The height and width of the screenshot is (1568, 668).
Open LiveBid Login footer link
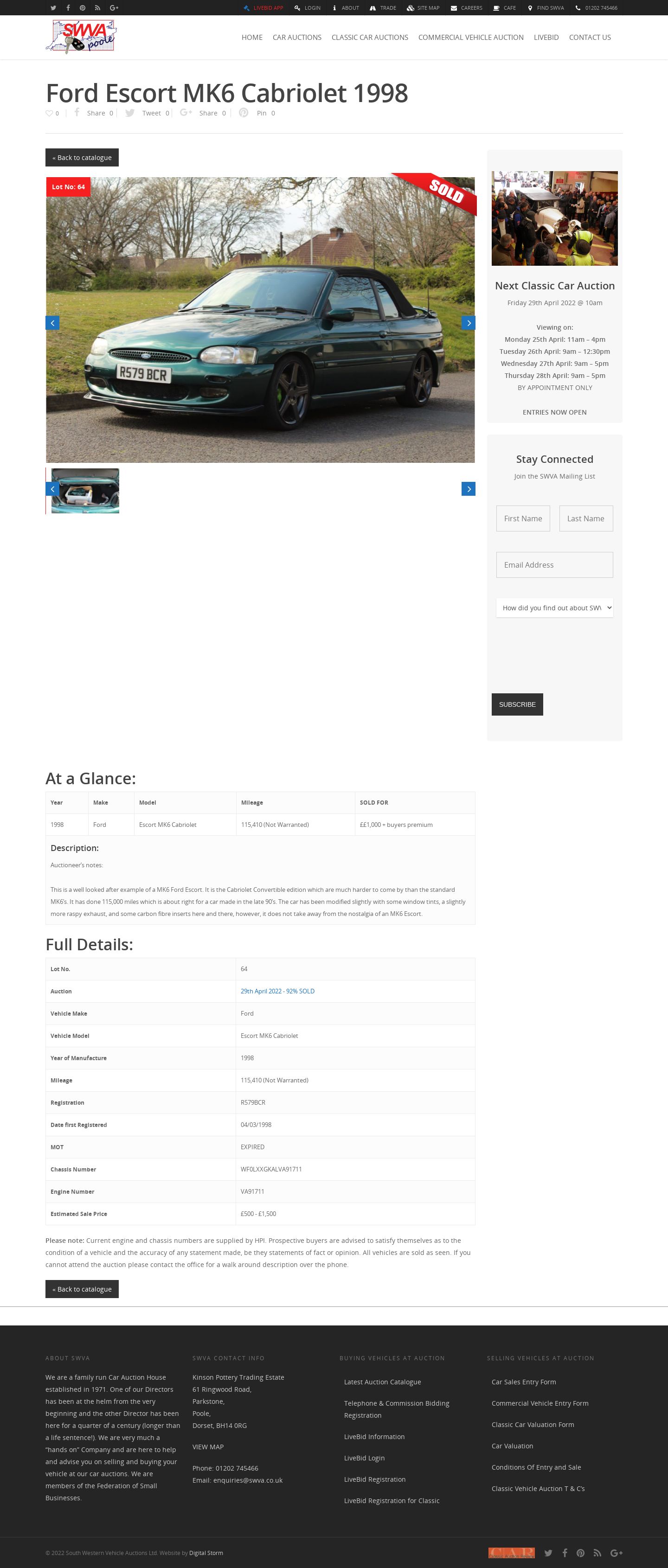point(364,1458)
